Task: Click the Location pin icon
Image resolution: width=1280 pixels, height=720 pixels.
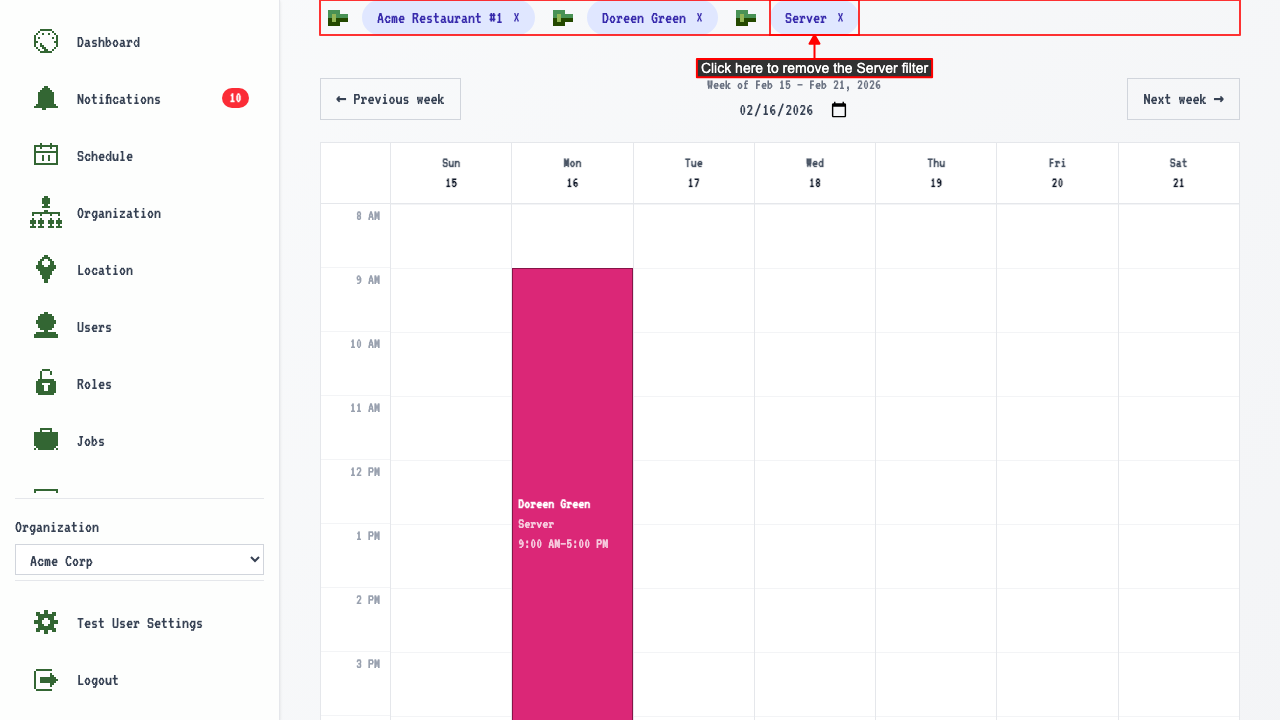Action: (46, 270)
